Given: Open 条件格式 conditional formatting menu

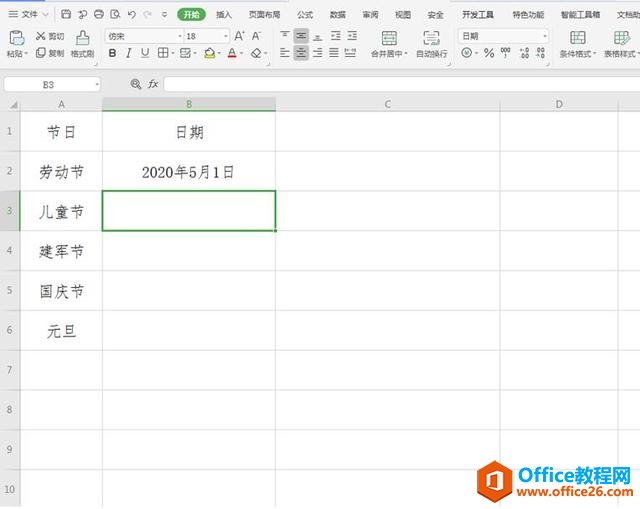Looking at the screenshot, I should tap(578, 44).
